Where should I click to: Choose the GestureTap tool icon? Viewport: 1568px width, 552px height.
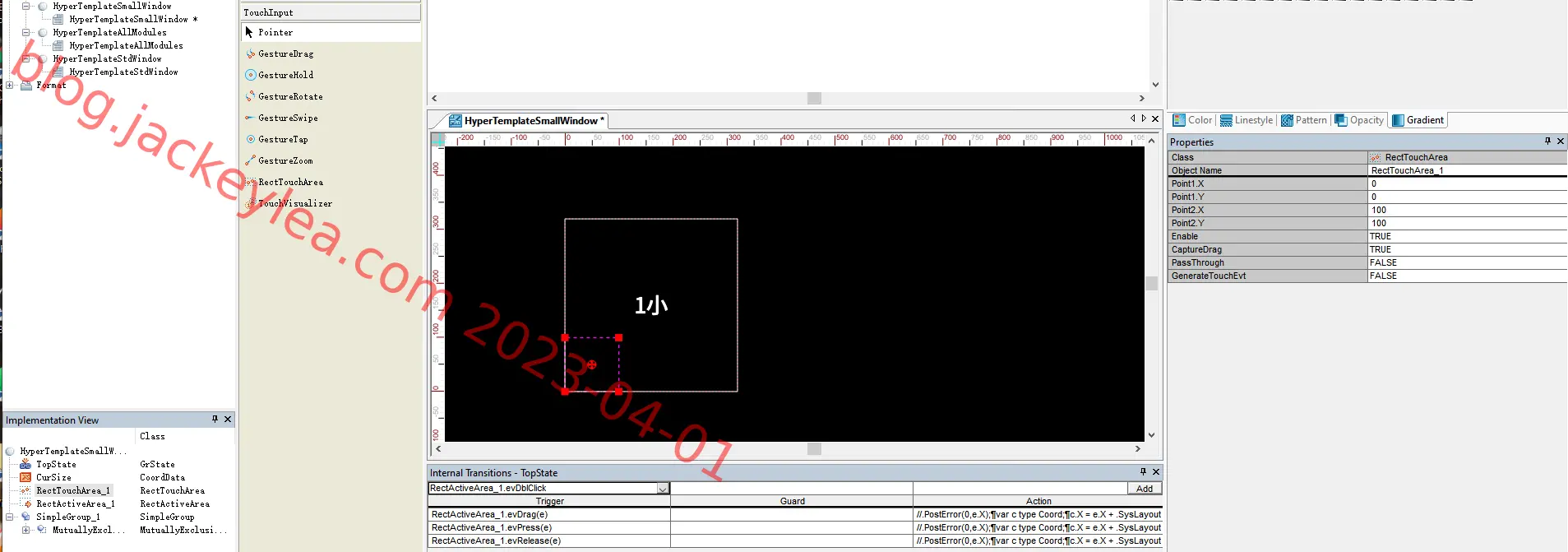point(250,139)
